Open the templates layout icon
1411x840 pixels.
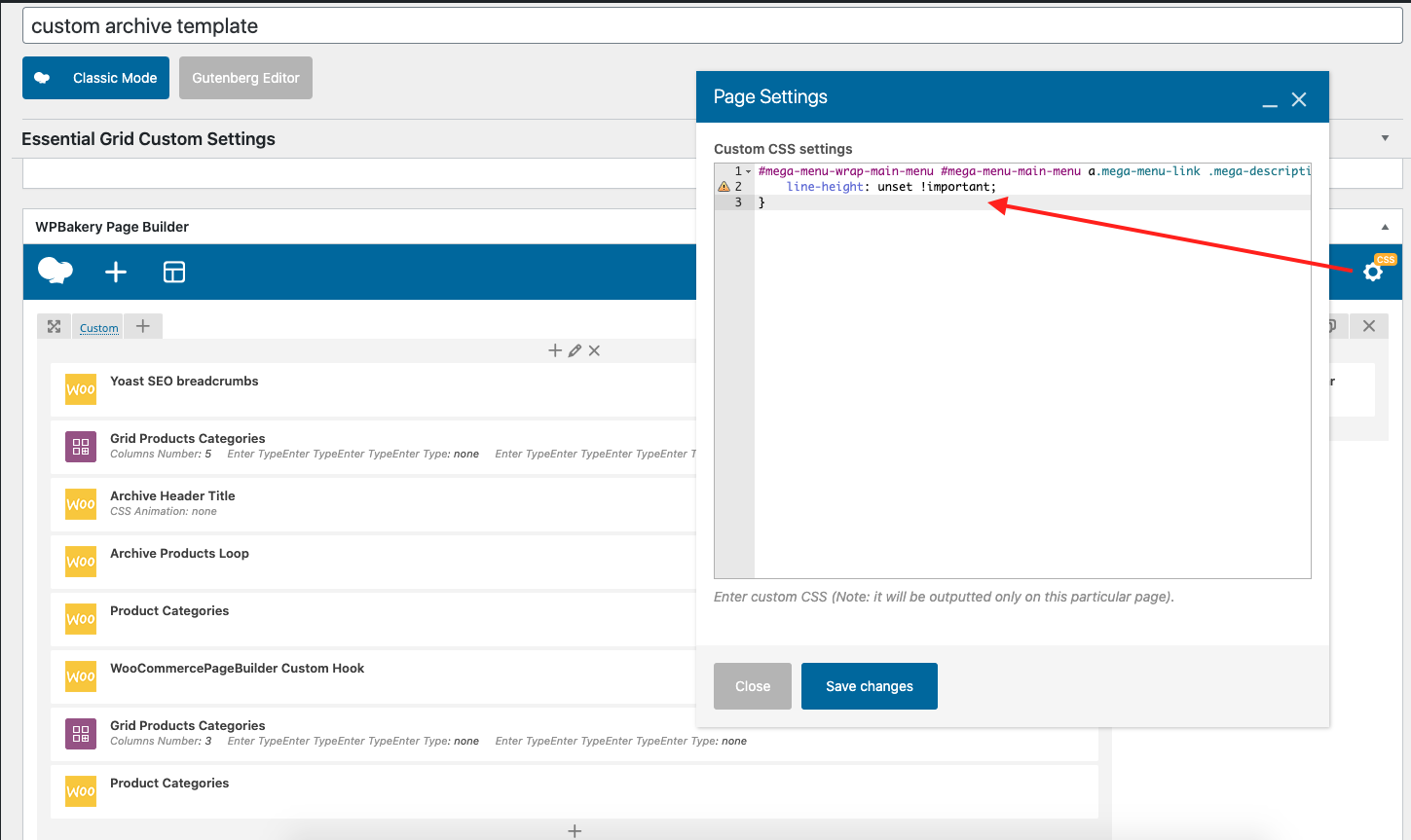click(174, 272)
